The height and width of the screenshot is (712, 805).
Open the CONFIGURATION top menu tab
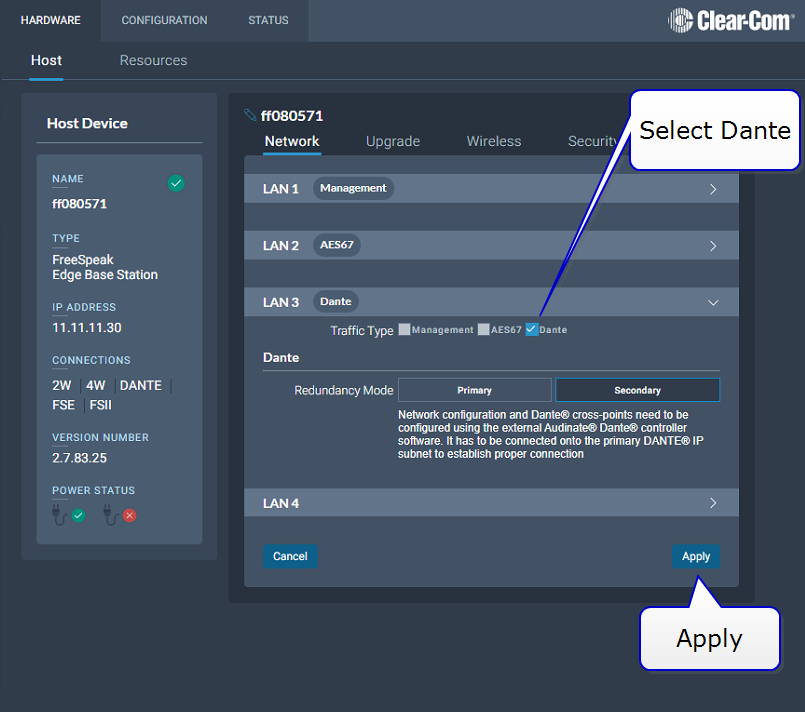(164, 20)
